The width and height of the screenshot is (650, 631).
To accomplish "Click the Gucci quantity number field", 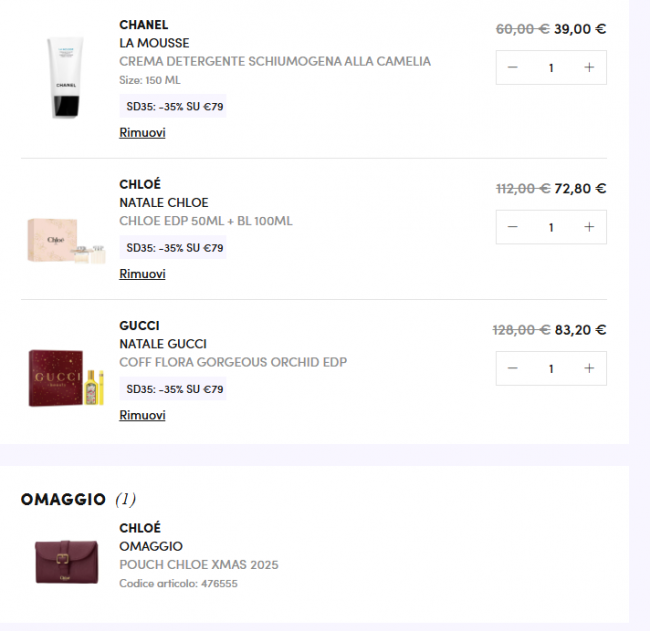I will [x=551, y=369].
